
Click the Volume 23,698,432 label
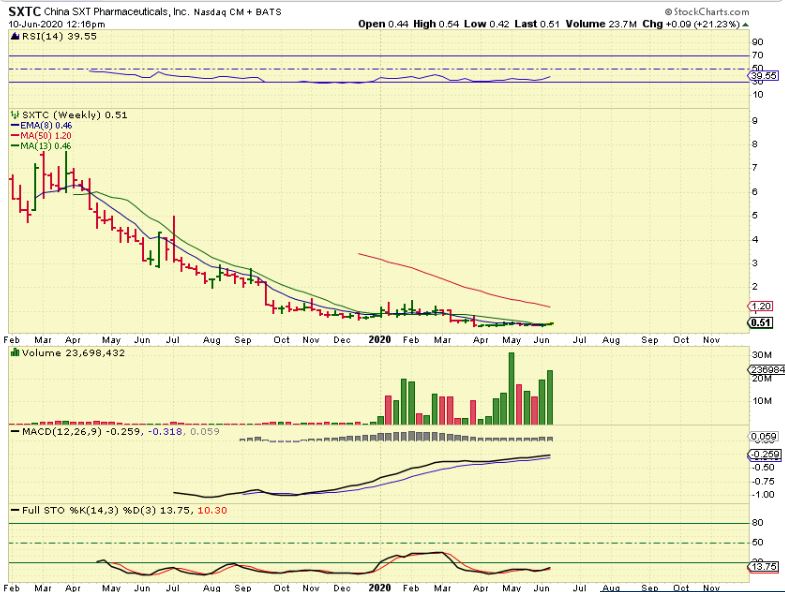tap(73, 353)
